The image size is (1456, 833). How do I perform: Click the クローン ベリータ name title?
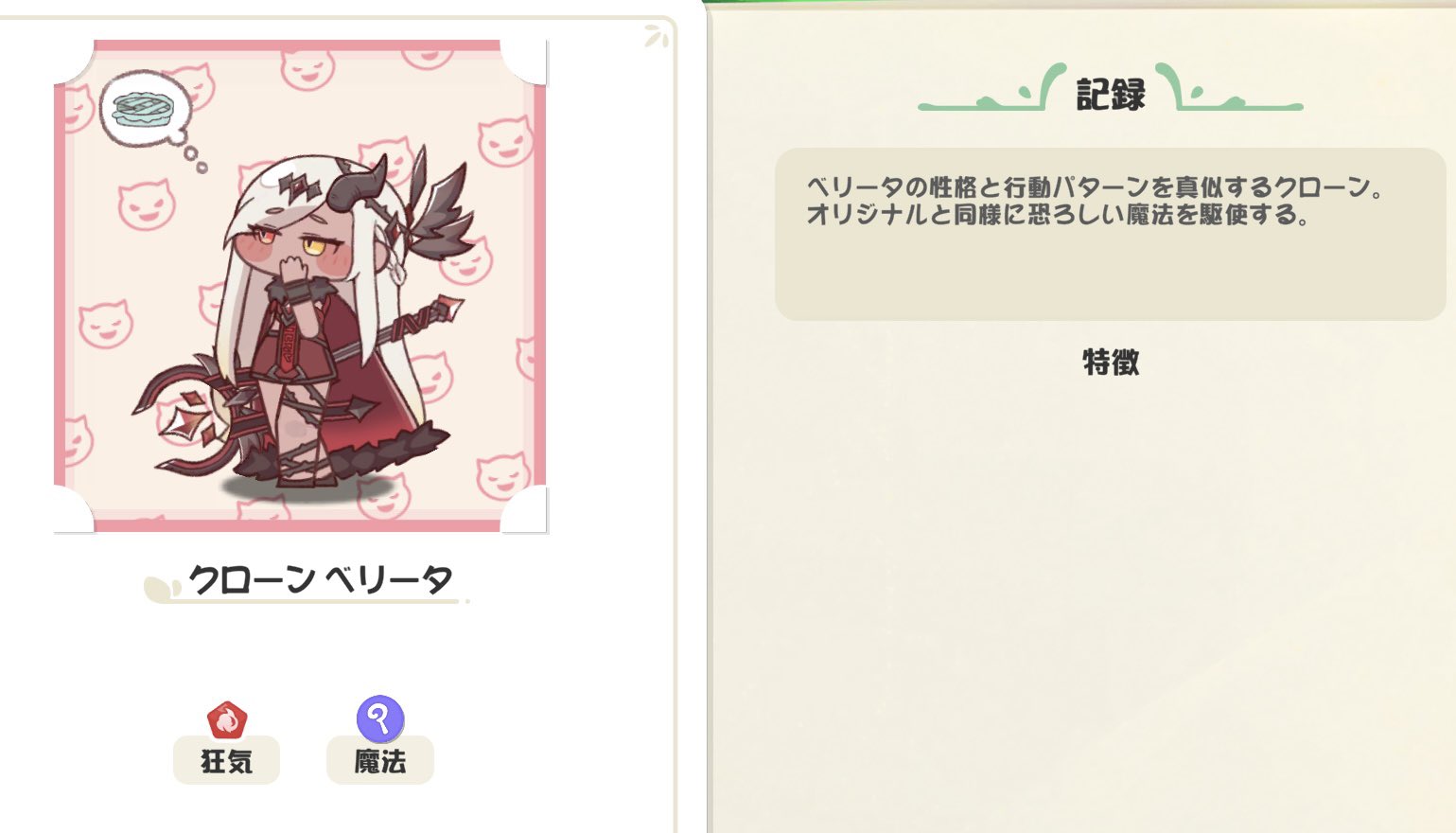point(320,579)
